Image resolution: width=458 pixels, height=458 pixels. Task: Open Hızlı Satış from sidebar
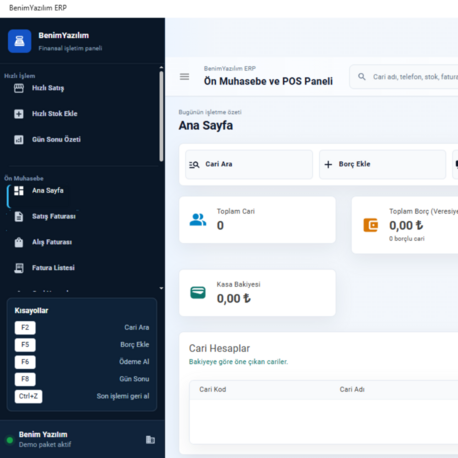[x=48, y=88]
